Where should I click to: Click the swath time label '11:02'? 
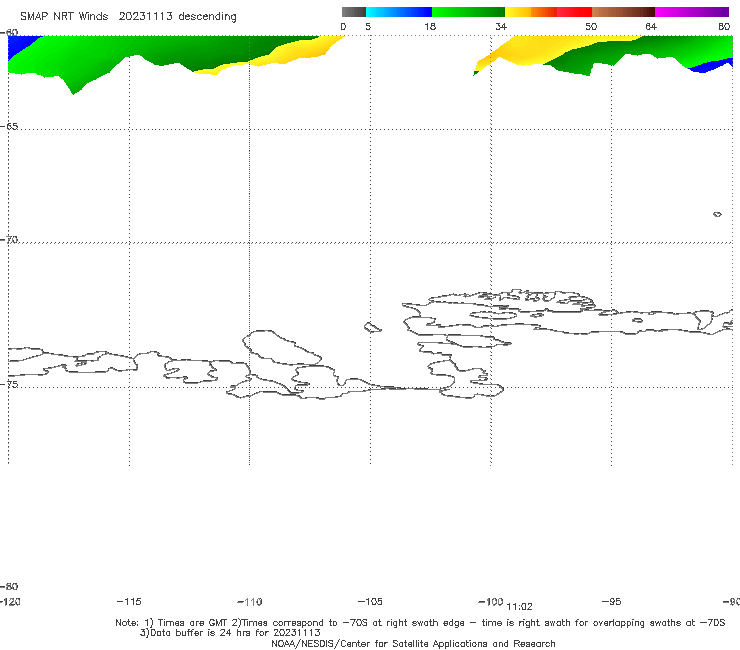click(x=519, y=607)
